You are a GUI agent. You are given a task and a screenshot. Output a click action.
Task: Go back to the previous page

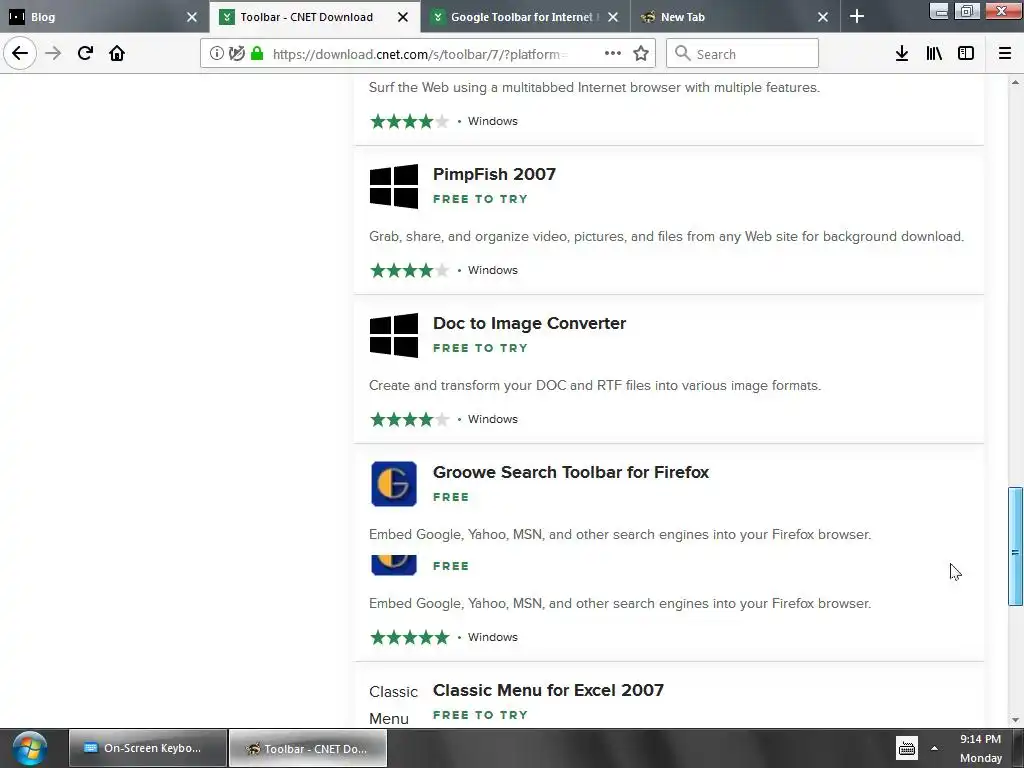click(20, 54)
